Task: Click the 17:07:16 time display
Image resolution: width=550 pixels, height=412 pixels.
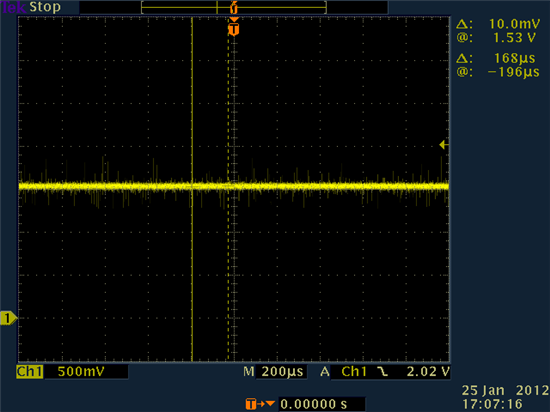Action: coord(492,404)
